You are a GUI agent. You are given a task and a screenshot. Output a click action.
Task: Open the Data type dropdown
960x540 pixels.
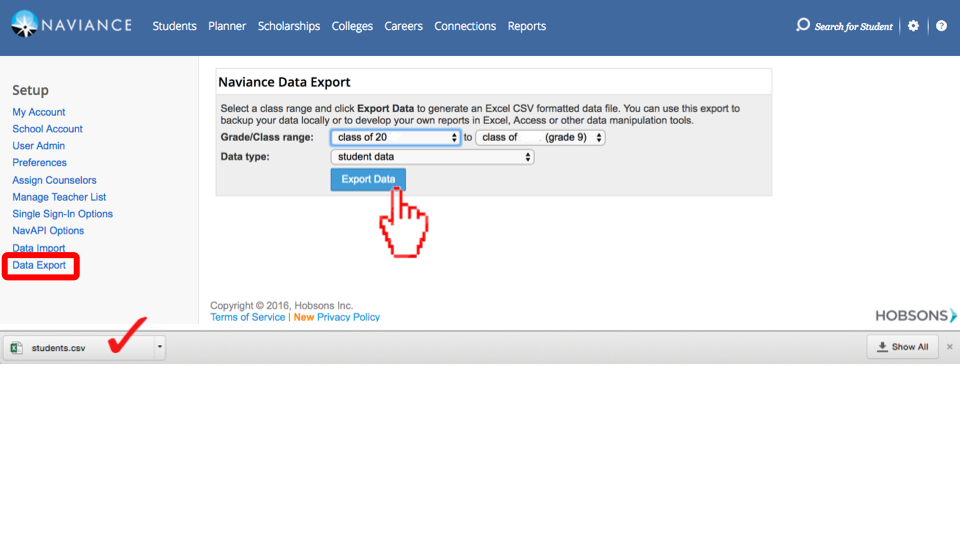point(432,157)
